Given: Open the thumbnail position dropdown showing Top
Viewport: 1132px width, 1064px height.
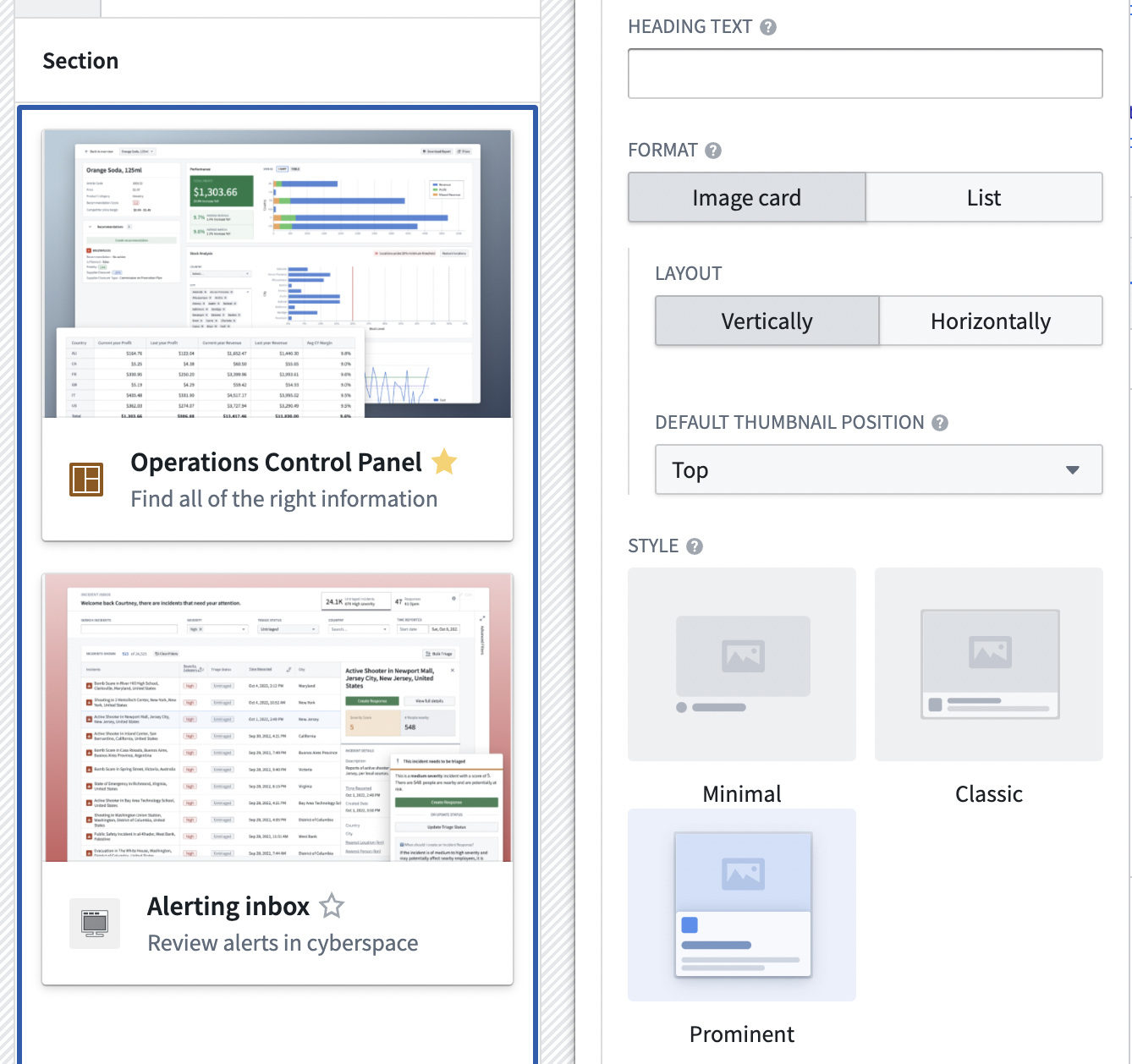Looking at the screenshot, I should pos(879,469).
